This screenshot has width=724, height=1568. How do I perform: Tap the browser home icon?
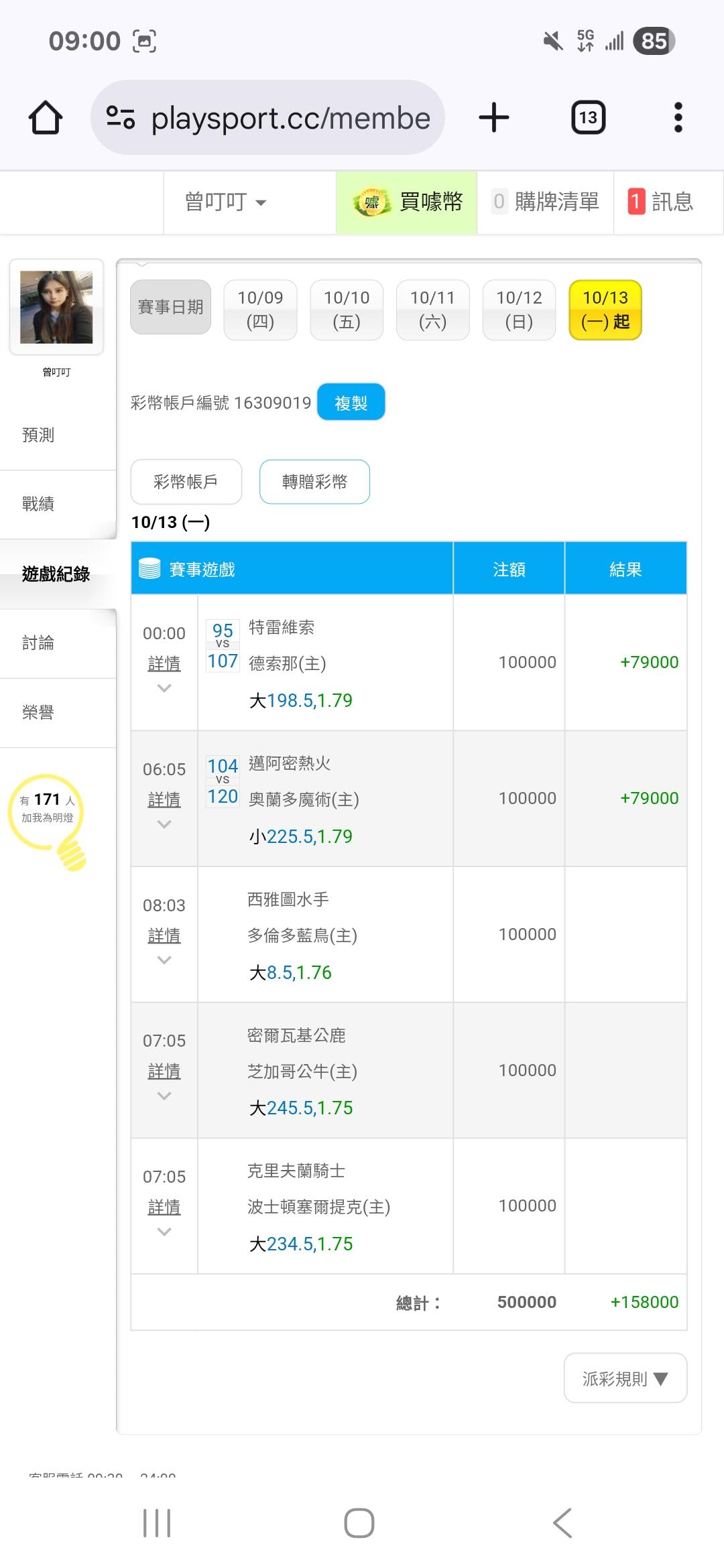46,118
